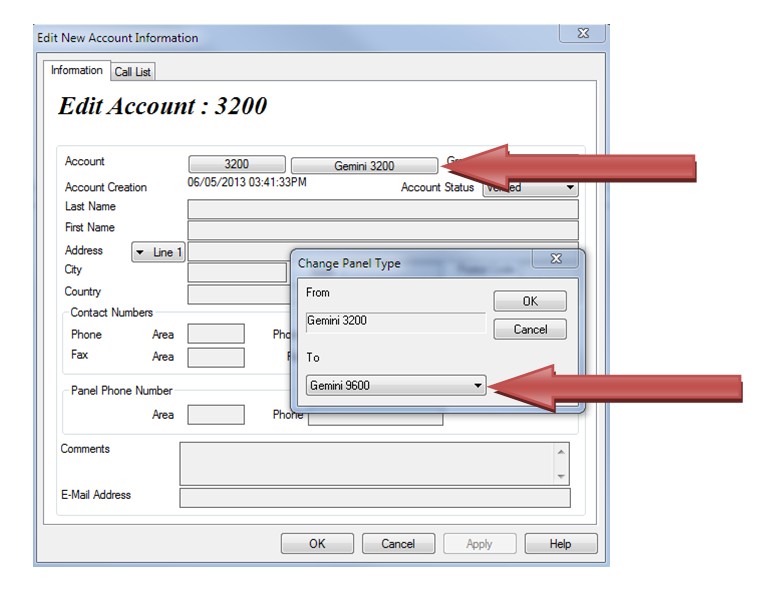Close the Change Panel Type dialog

556,260
